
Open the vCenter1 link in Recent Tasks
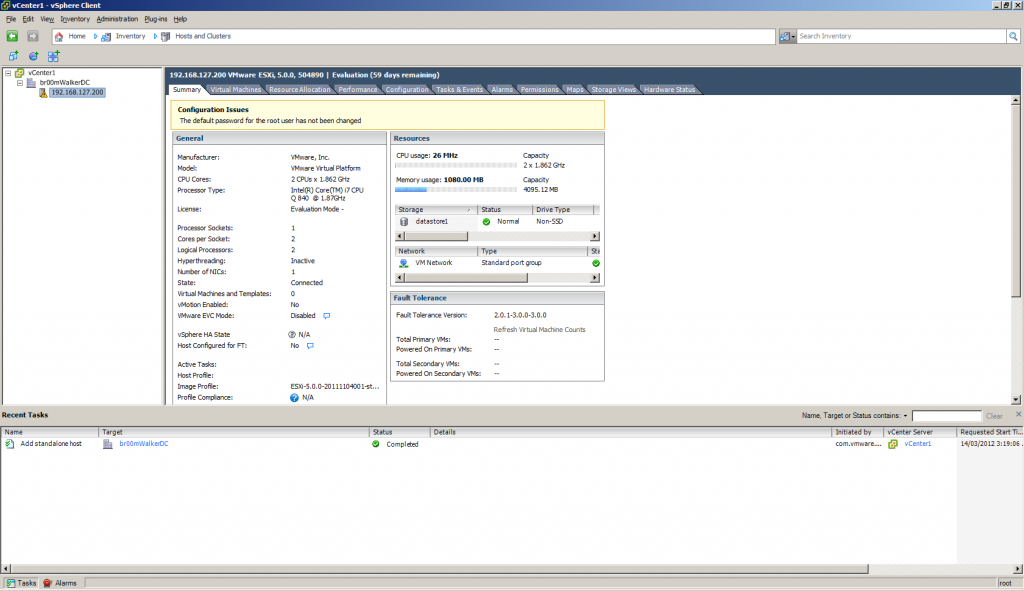click(x=918, y=444)
